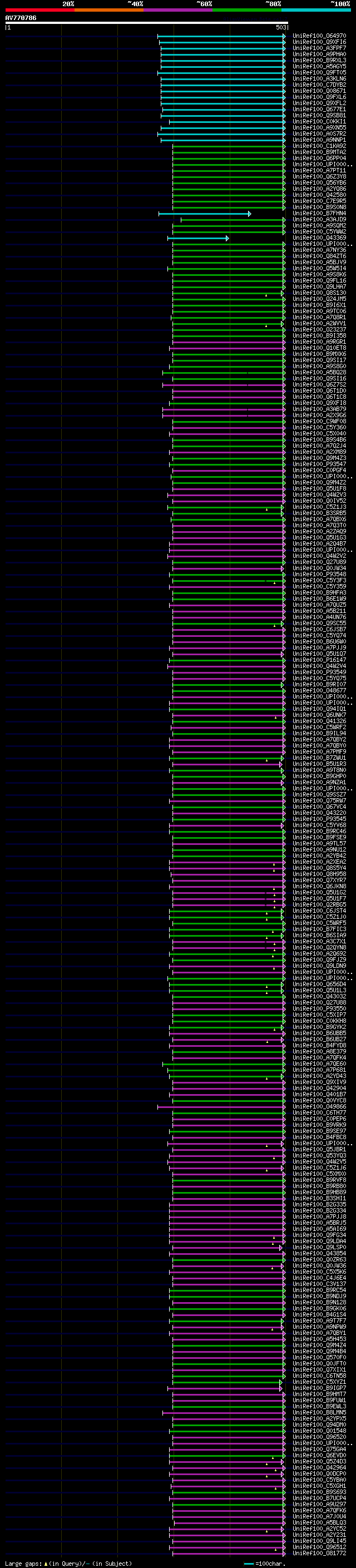Select the UniRef100_B9MTA2 label

[319, 152]
